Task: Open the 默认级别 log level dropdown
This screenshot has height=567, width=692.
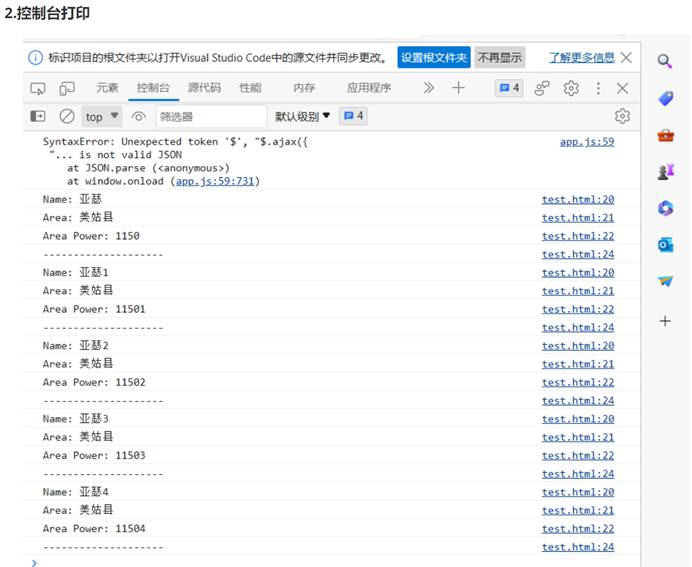Action: pos(303,116)
